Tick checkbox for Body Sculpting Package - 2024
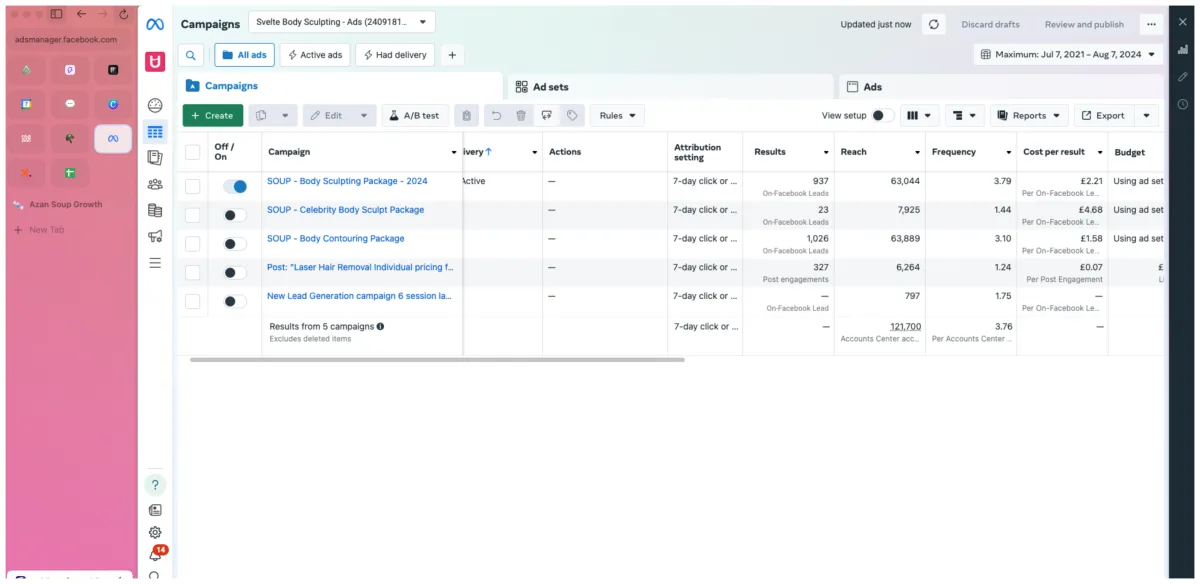Screen dimensions: 1200x584 pyautogui.click(x=193, y=186)
